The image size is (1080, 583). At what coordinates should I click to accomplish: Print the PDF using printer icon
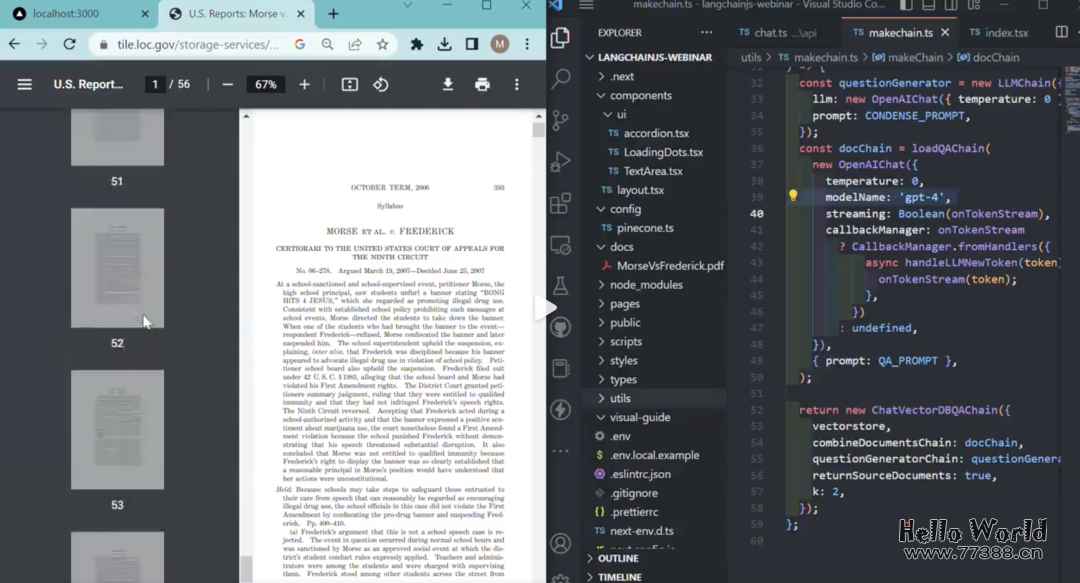click(x=482, y=85)
